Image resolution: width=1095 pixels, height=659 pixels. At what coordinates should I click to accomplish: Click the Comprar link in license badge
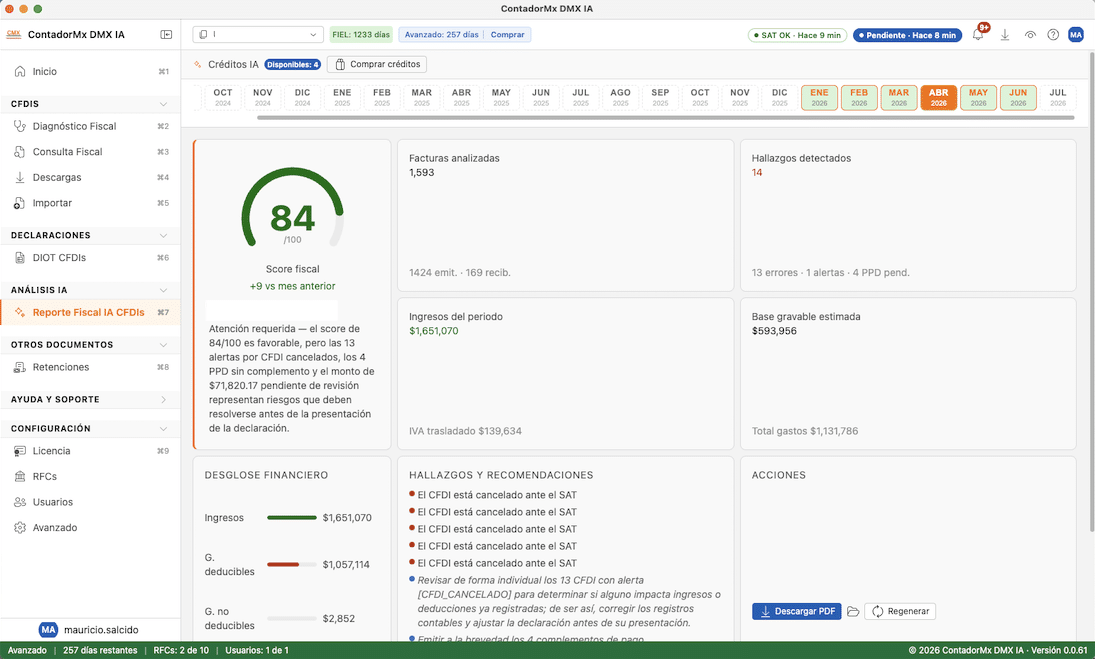507,34
